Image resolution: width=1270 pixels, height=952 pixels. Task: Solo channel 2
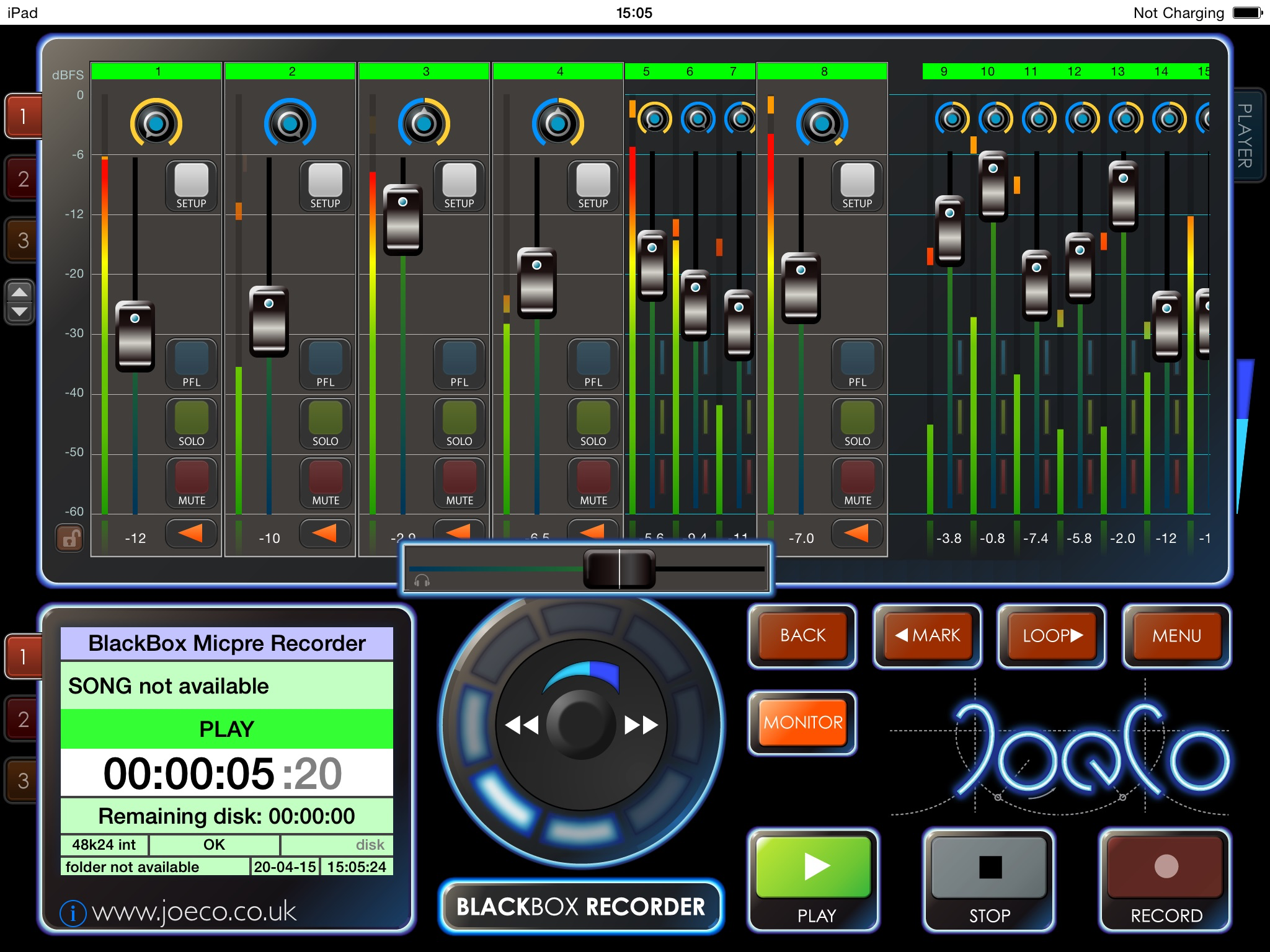(x=325, y=423)
